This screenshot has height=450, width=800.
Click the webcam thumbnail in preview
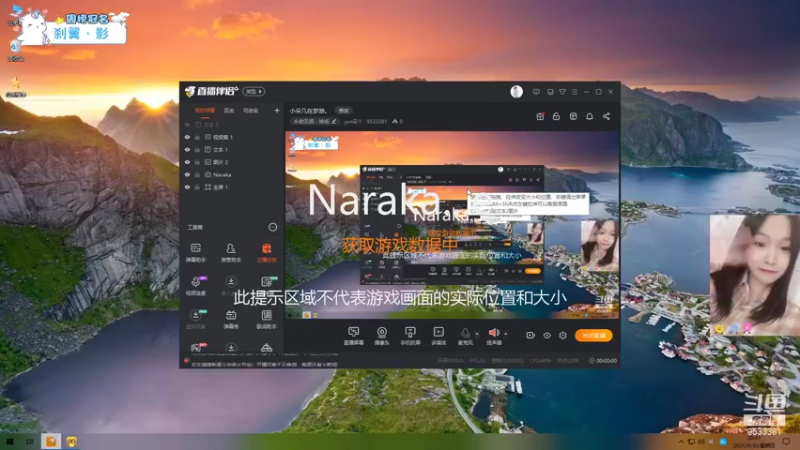coord(599,244)
